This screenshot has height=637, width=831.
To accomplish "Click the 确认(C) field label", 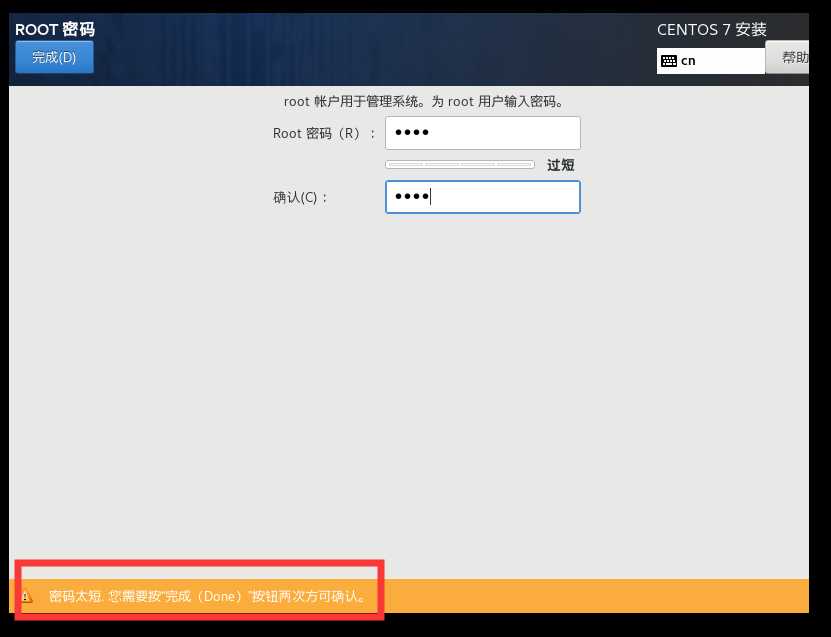I will tap(300, 198).
